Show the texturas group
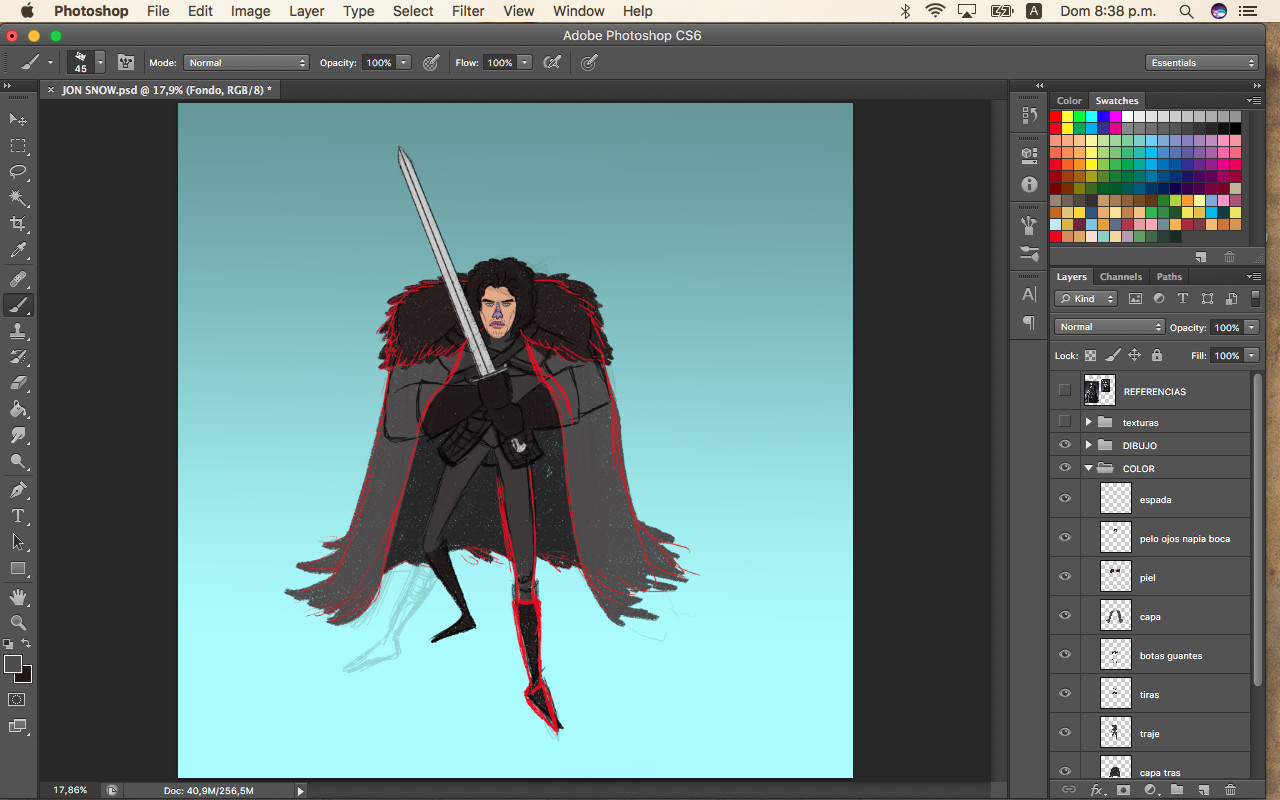This screenshot has width=1280, height=800. (1064, 422)
